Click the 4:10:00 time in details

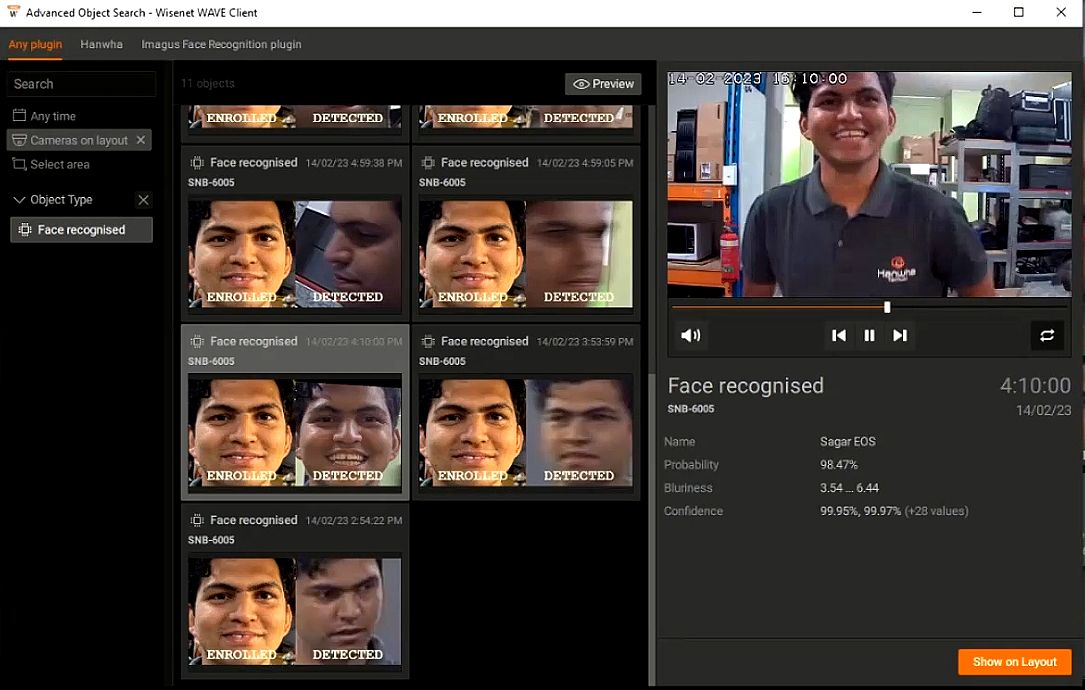[x=1035, y=385]
